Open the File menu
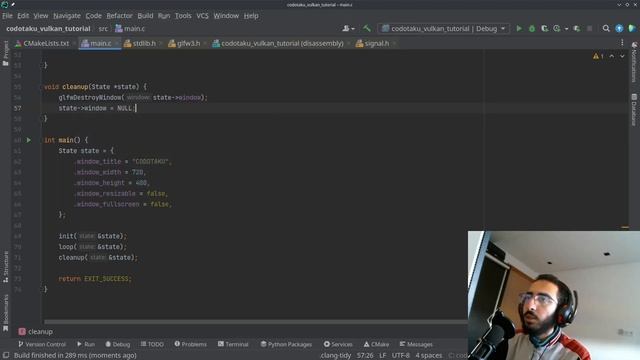The height and width of the screenshot is (360, 640). click(x=7, y=16)
